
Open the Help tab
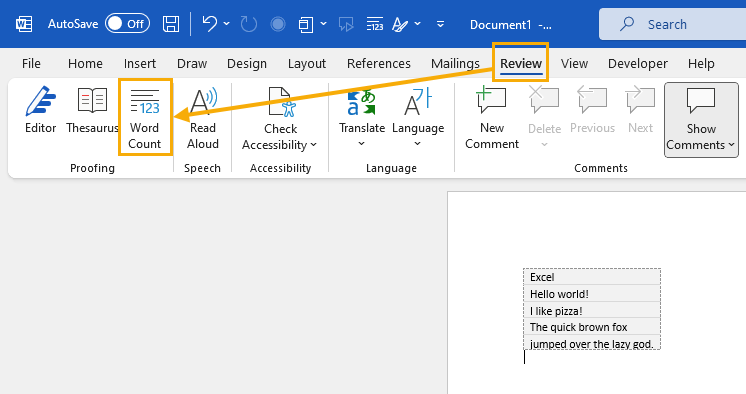[x=701, y=63]
